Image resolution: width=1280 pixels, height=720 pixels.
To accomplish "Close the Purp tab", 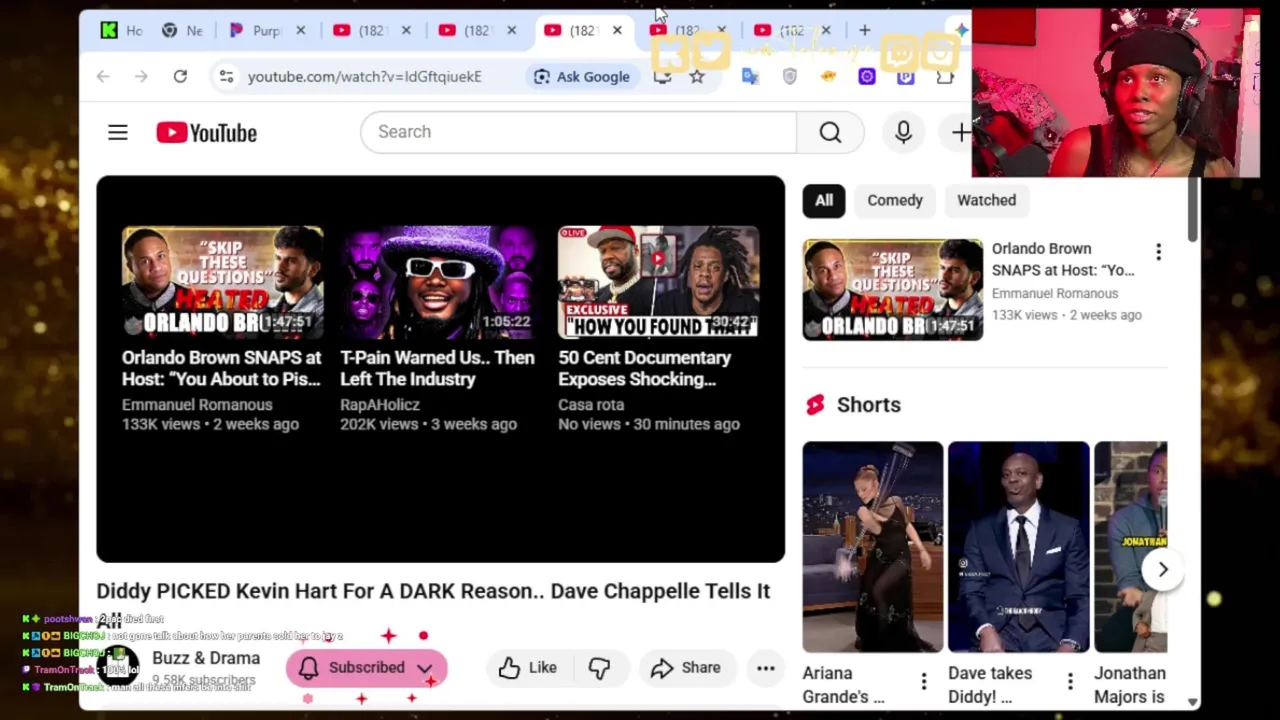I will tap(300, 30).
